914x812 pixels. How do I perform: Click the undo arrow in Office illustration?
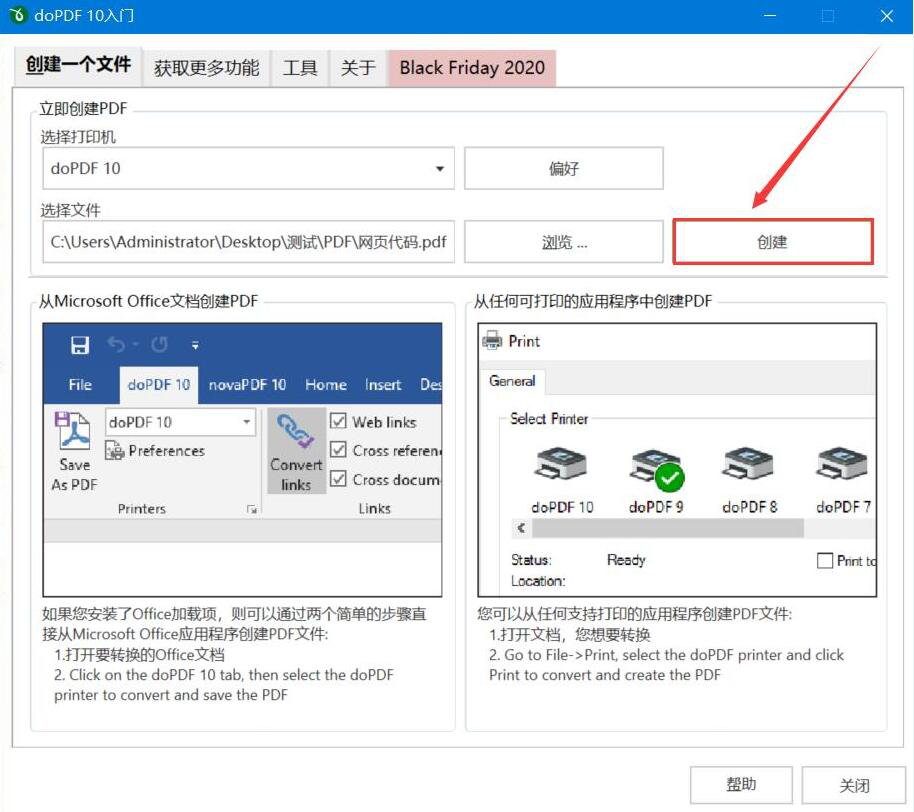(116, 345)
